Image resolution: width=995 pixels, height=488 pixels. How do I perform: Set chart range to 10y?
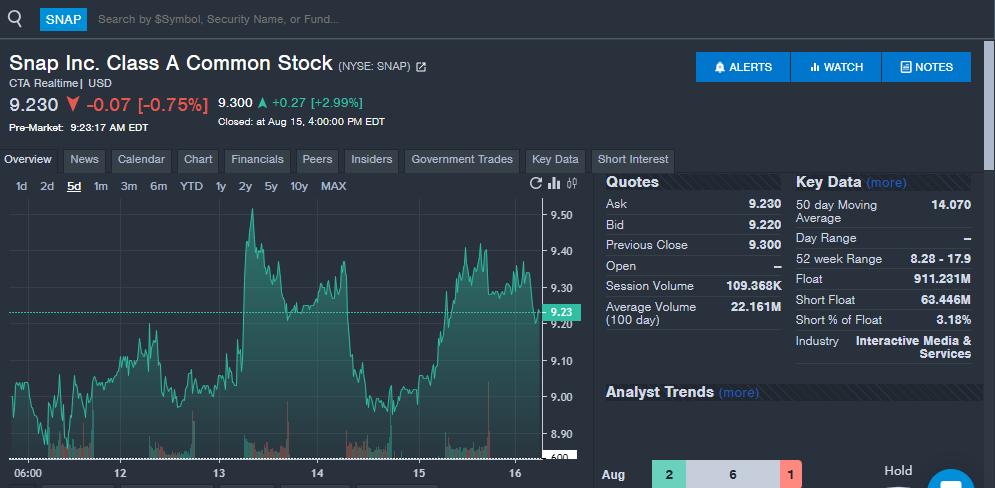coord(299,187)
